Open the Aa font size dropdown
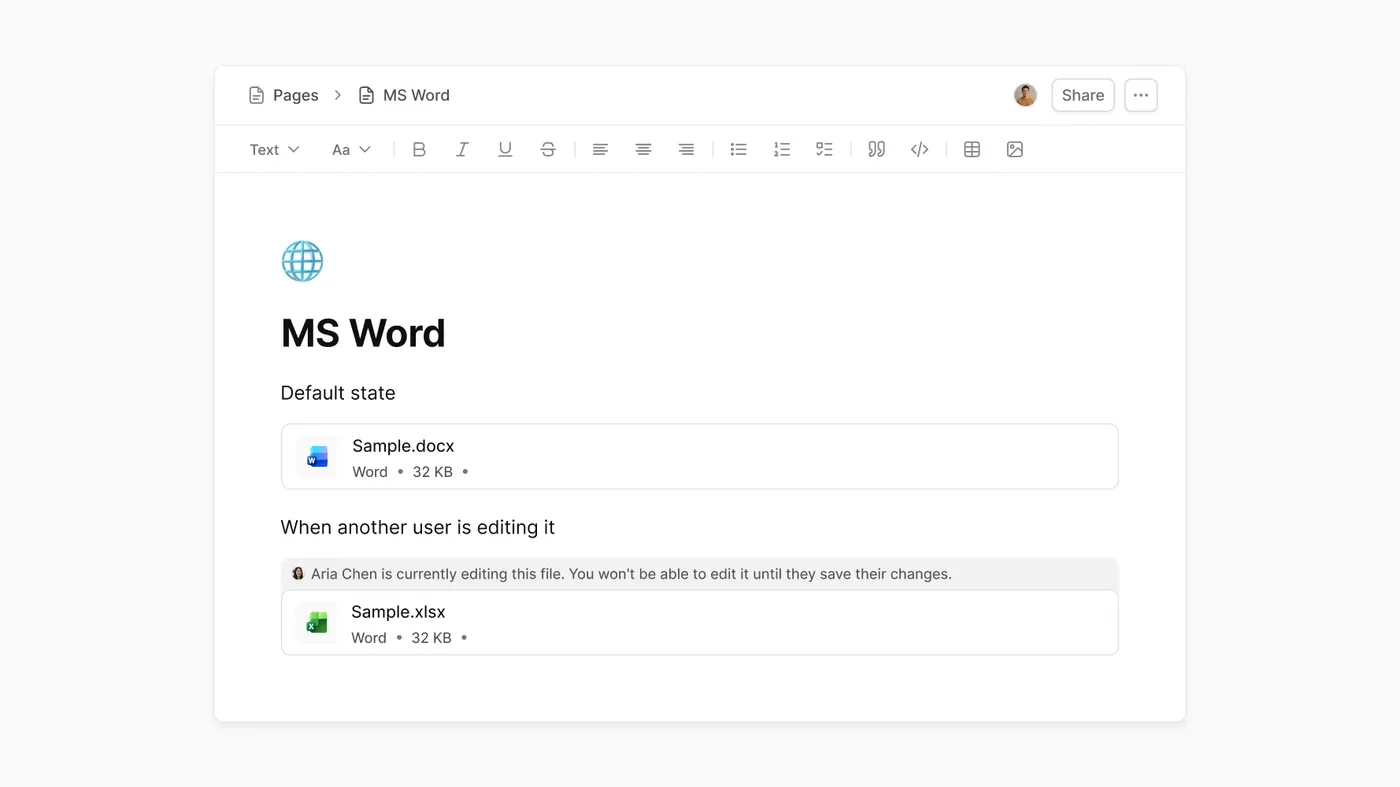Viewport: 1400px width, 787px height. coord(351,149)
